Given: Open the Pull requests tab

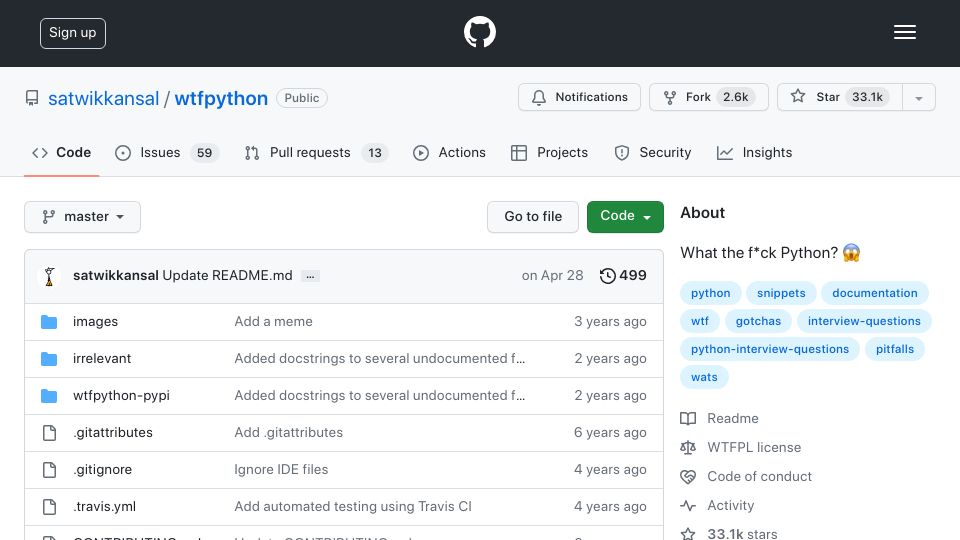Looking at the screenshot, I should point(316,152).
